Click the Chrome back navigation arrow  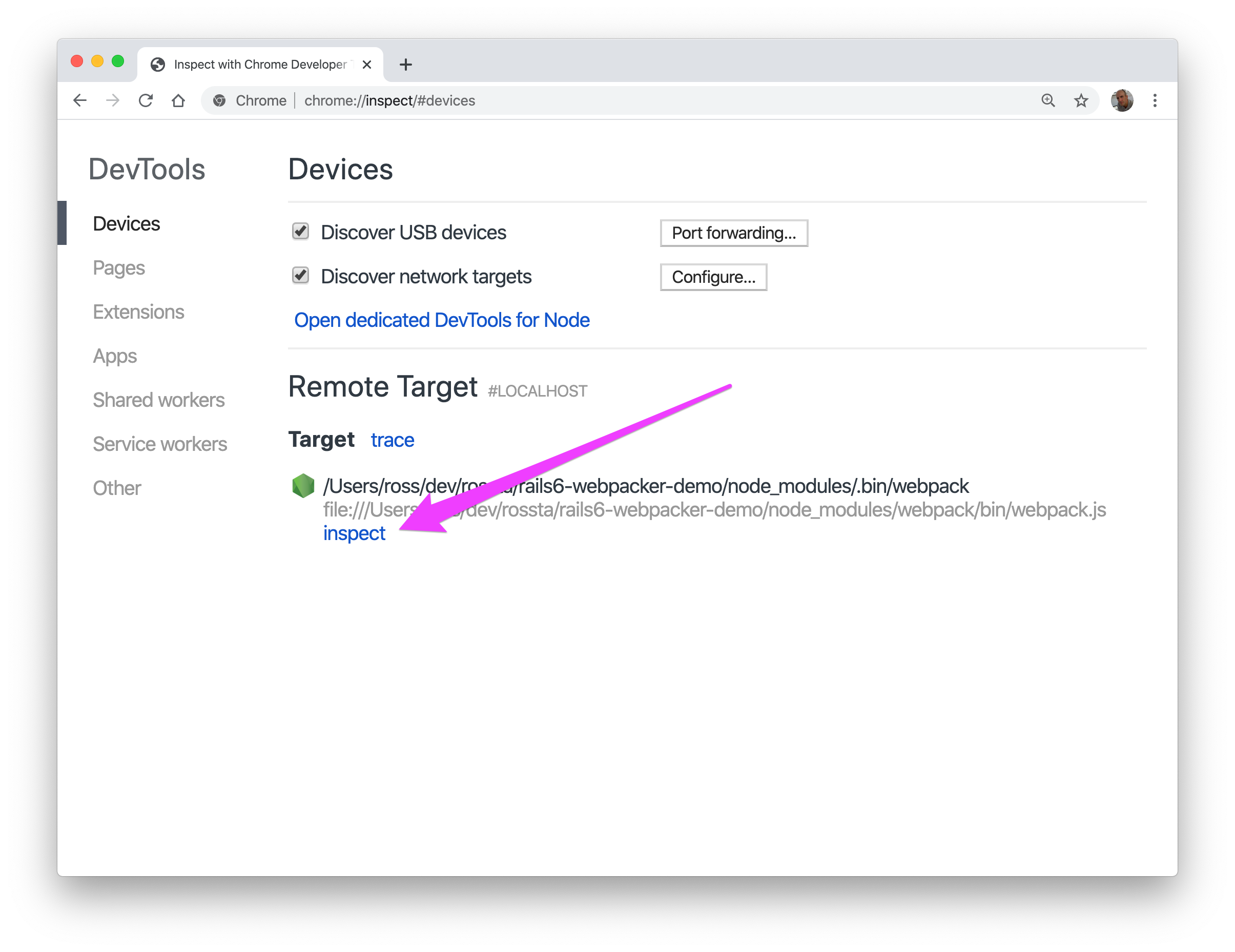81,100
